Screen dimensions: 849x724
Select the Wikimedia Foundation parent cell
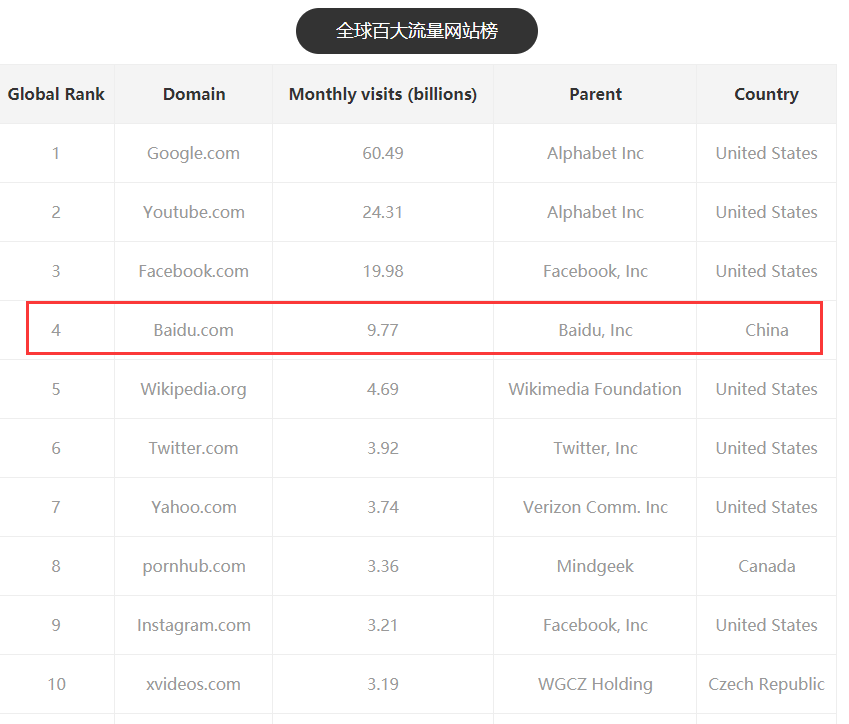[x=595, y=389]
